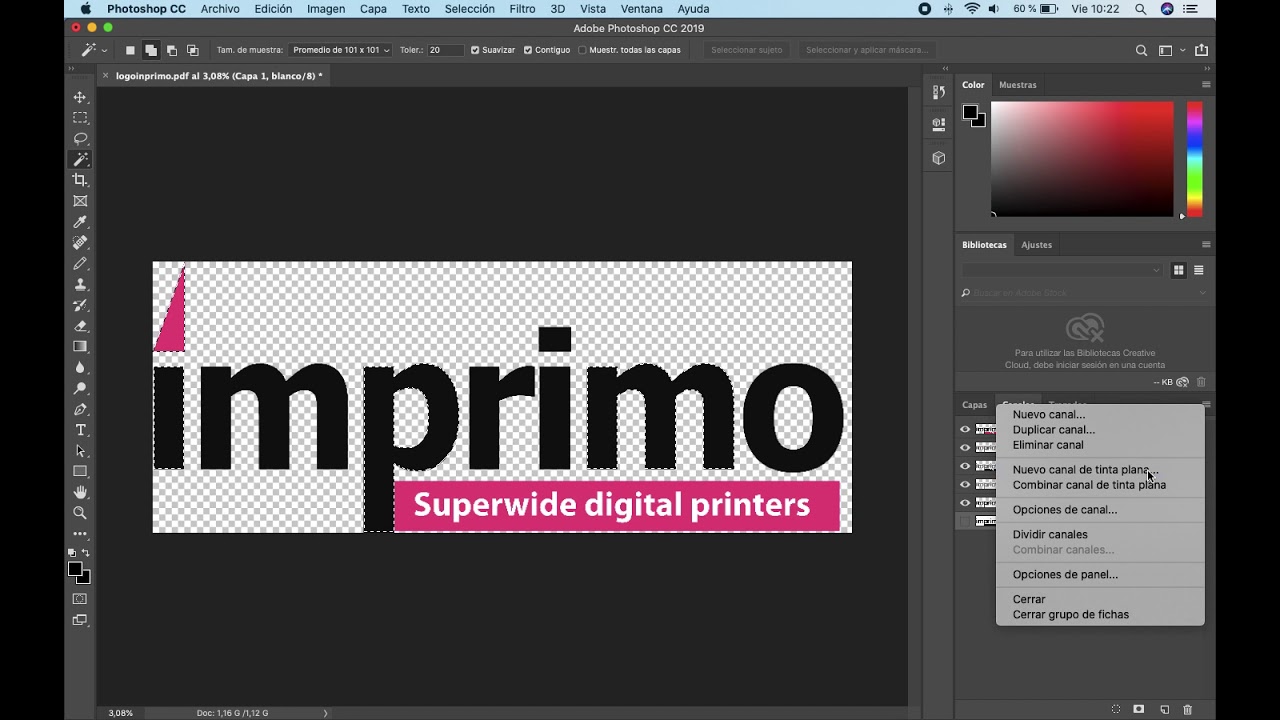The height and width of the screenshot is (720, 1280).
Task: Open the Bibliotecas panel options menu
Action: (x=1206, y=245)
